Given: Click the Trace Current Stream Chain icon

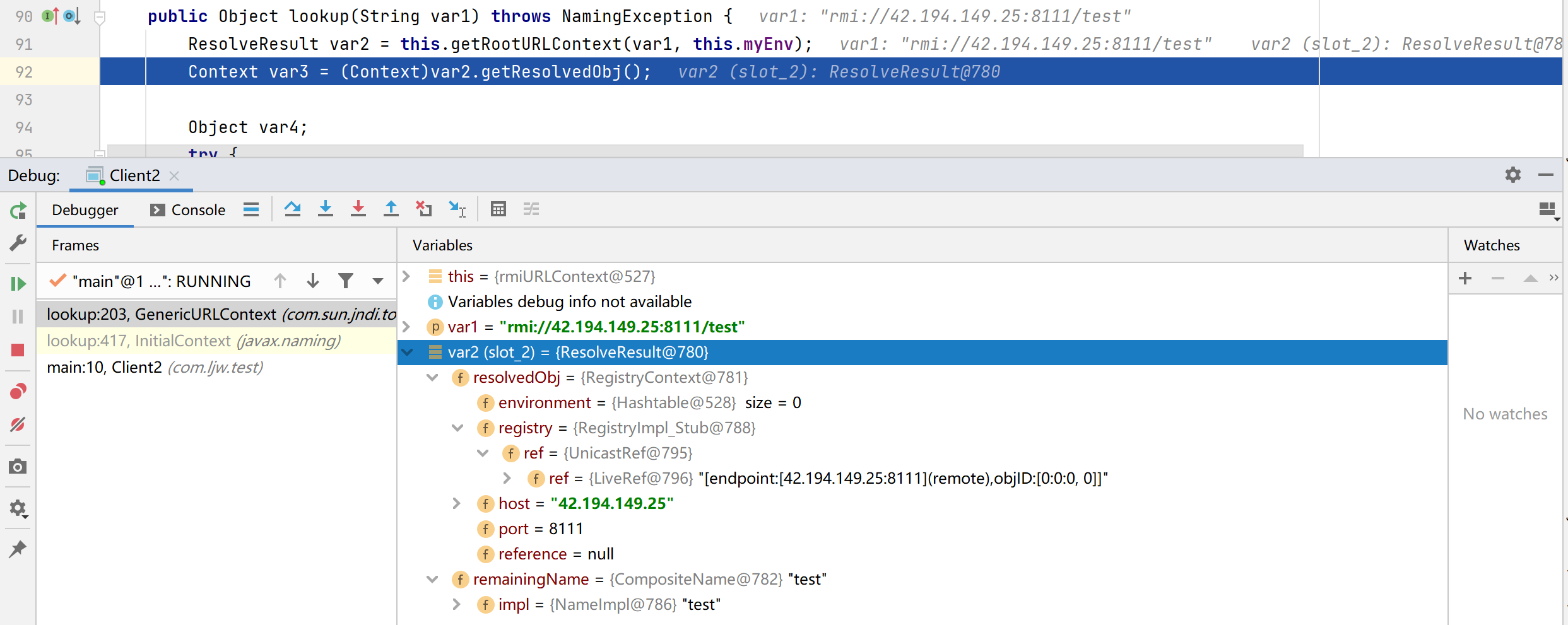Looking at the screenshot, I should click(531, 209).
